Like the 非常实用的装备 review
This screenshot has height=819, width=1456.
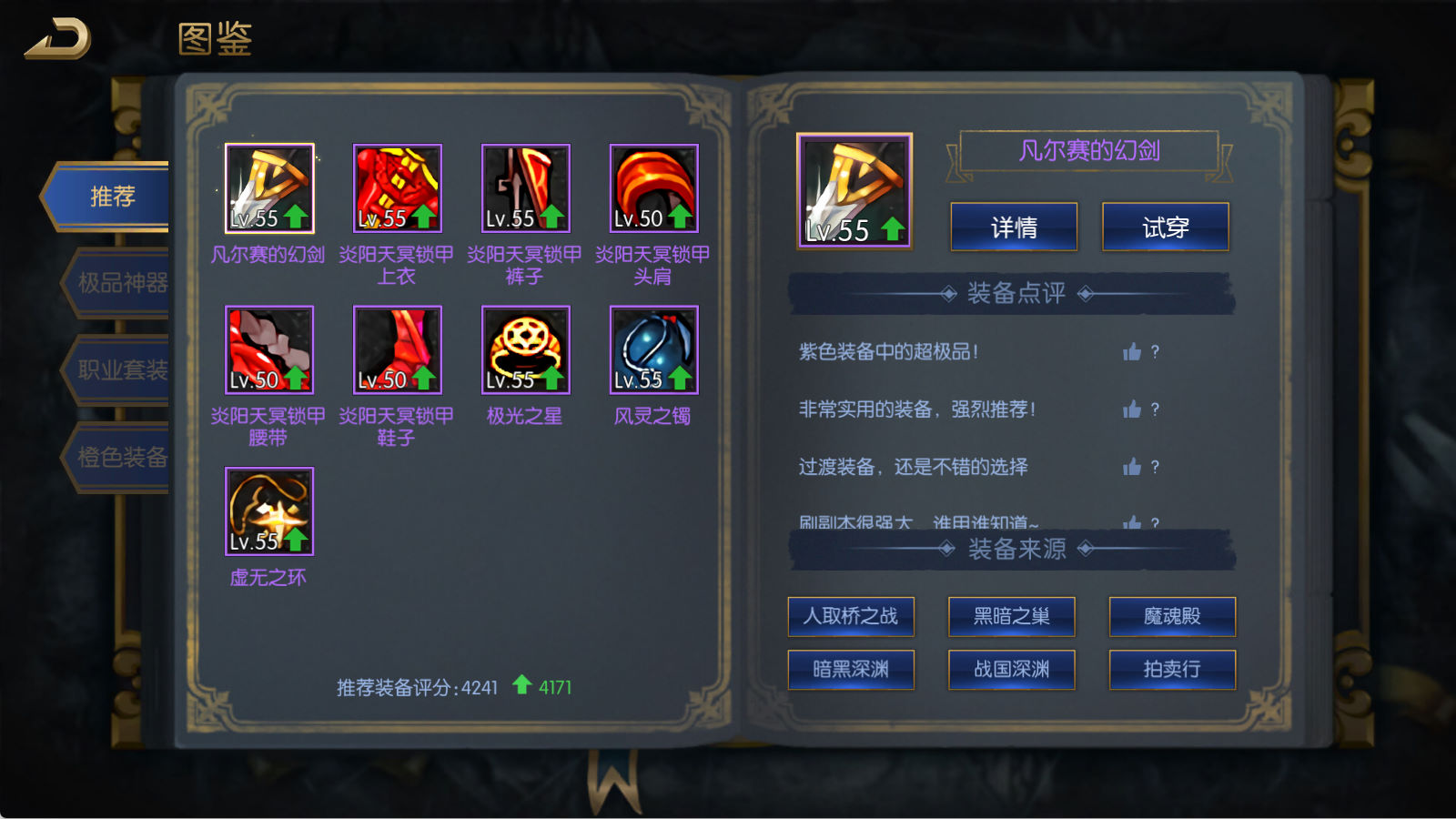tap(1132, 409)
